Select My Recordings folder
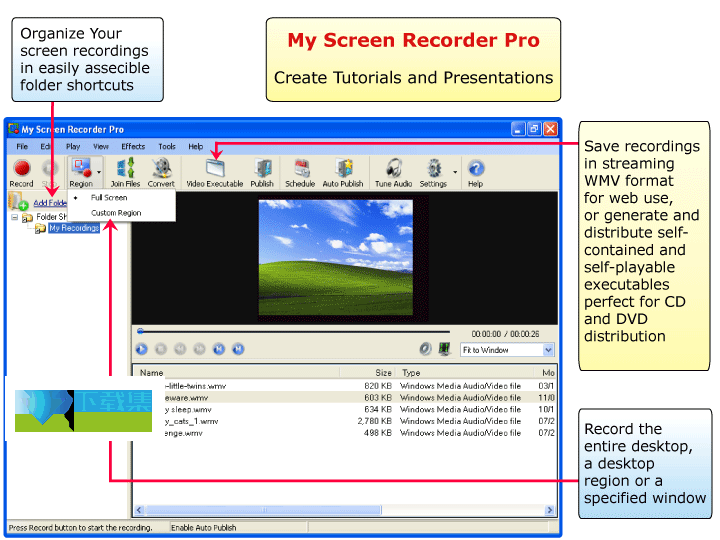This screenshot has height=540, width=720. tap(73, 228)
